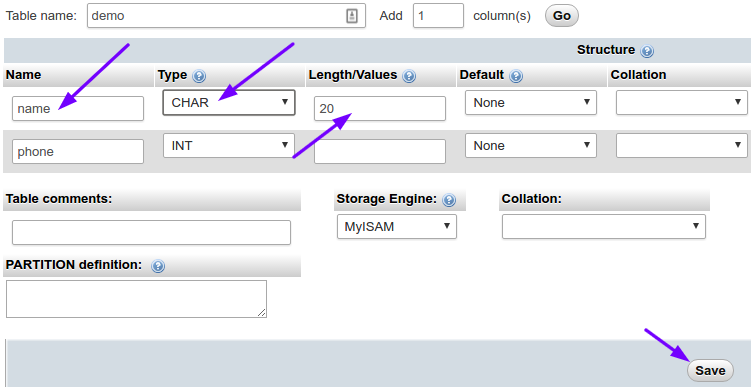Open the INT type dropdown
Image resolution: width=751 pixels, height=387 pixels.
coord(229,145)
